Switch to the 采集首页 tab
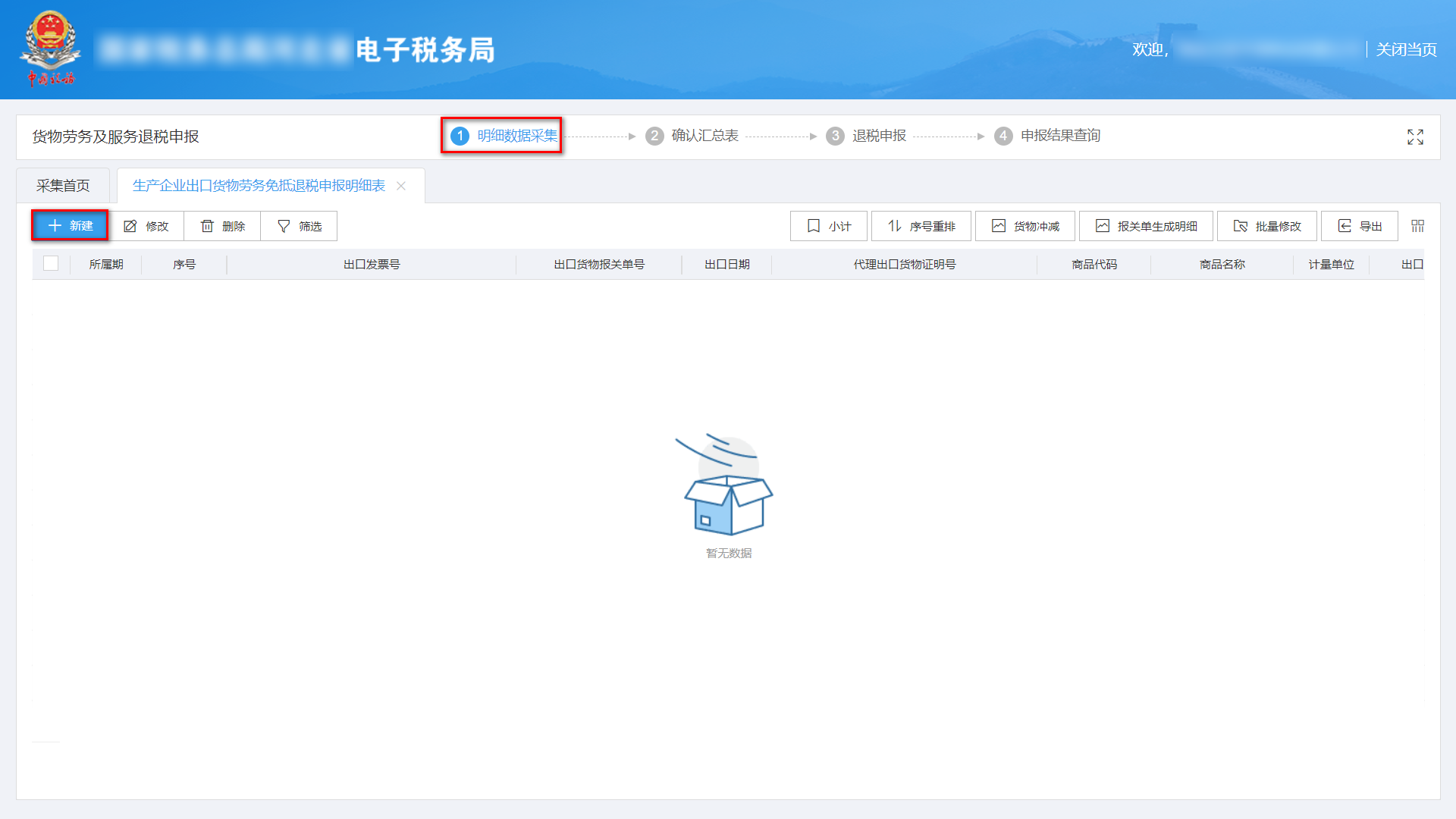 tap(62, 184)
